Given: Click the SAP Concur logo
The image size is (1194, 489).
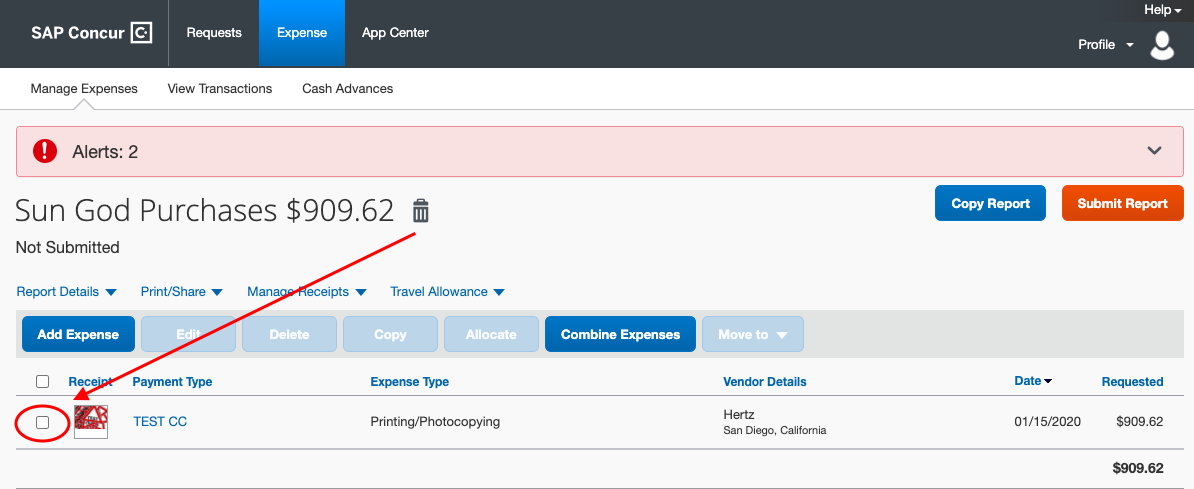Looking at the screenshot, I should tap(91, 33).
